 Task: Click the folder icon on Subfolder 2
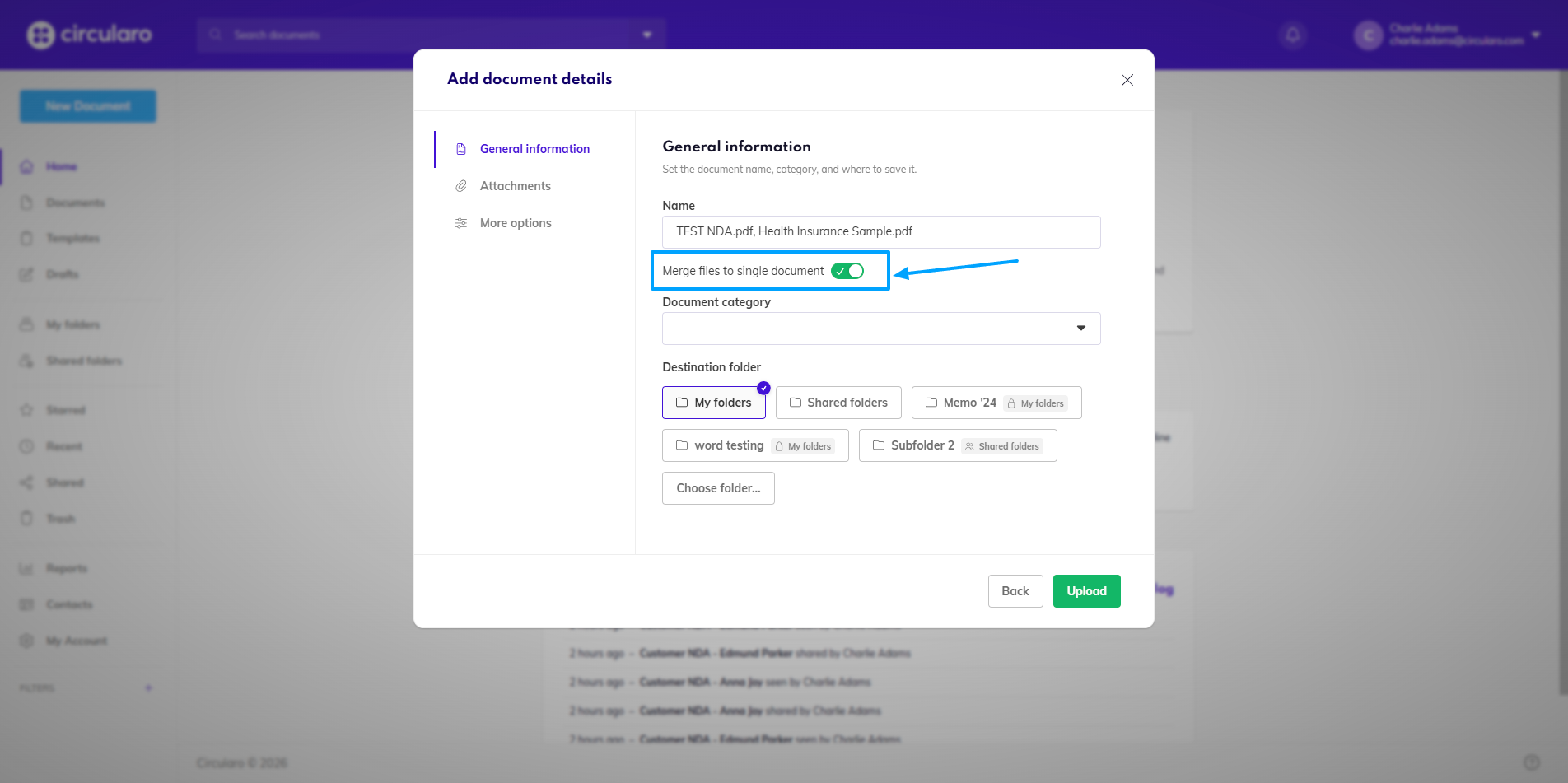pos(879,445)
